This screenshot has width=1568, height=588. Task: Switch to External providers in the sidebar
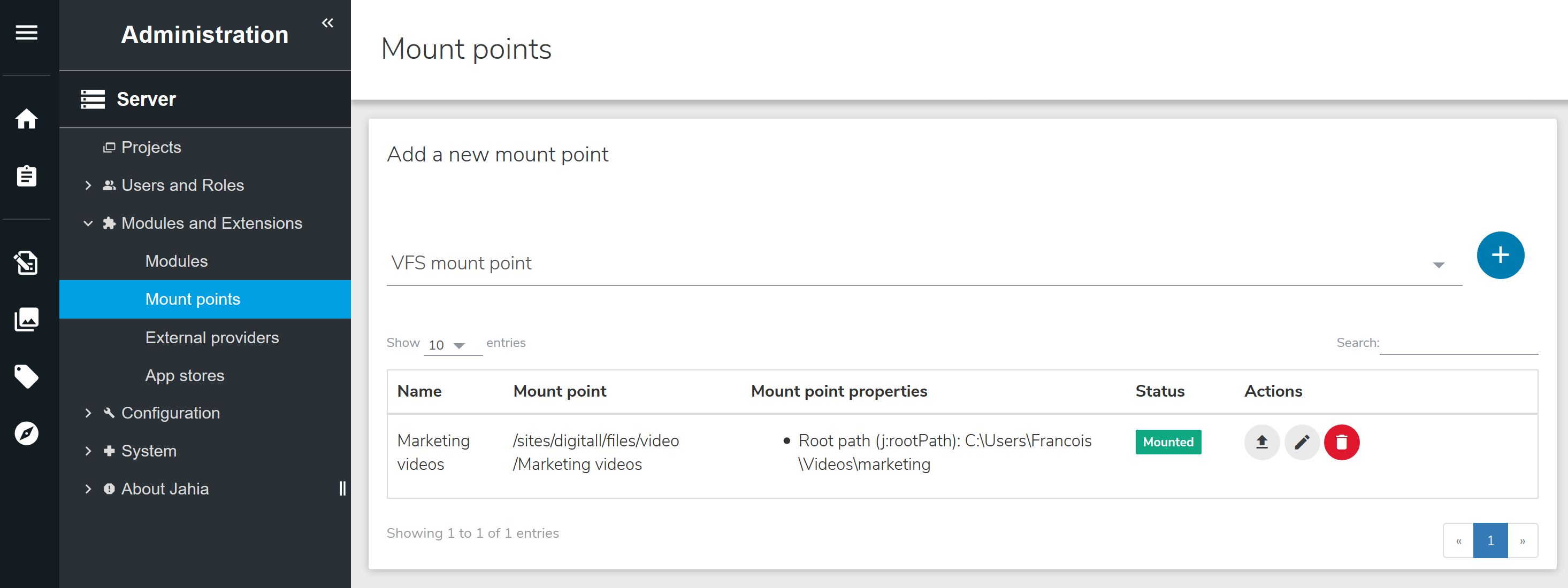click(x=212, y=337)
